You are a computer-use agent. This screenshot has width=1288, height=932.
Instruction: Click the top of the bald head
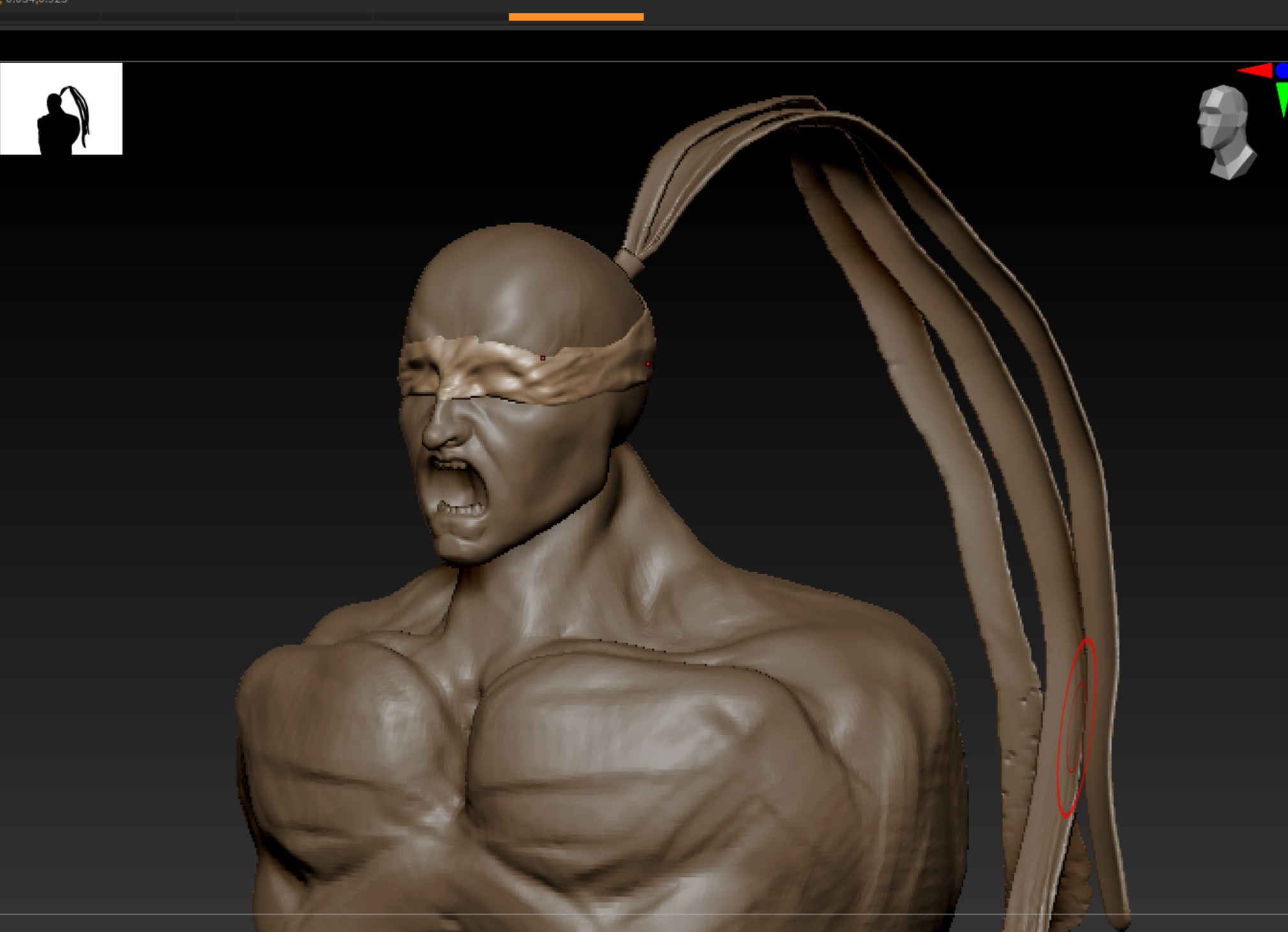coord(523,242)
